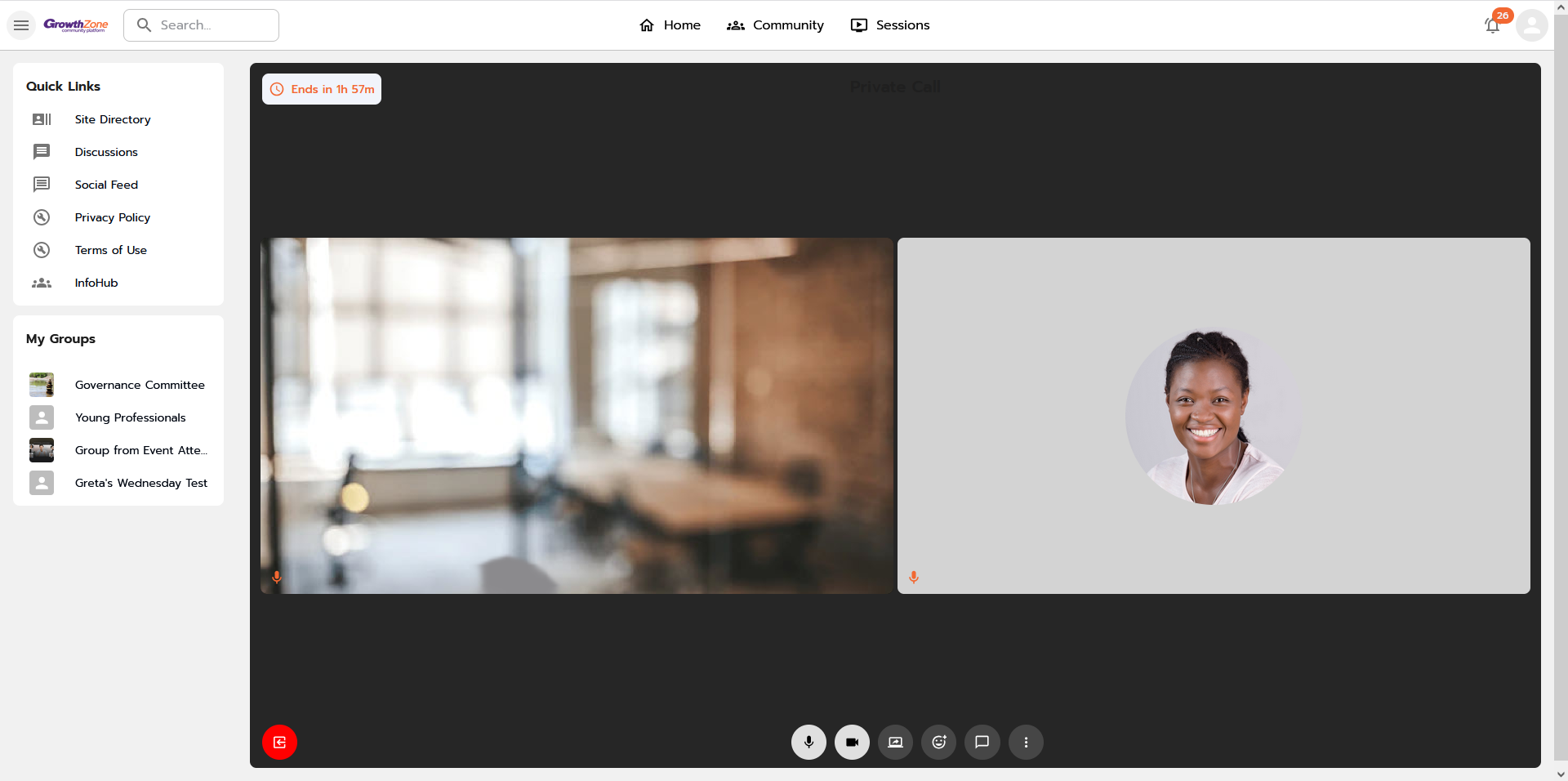Mute the microphone in call controls
Viewport: 1568px width, 781px height.
click(808, 743)
